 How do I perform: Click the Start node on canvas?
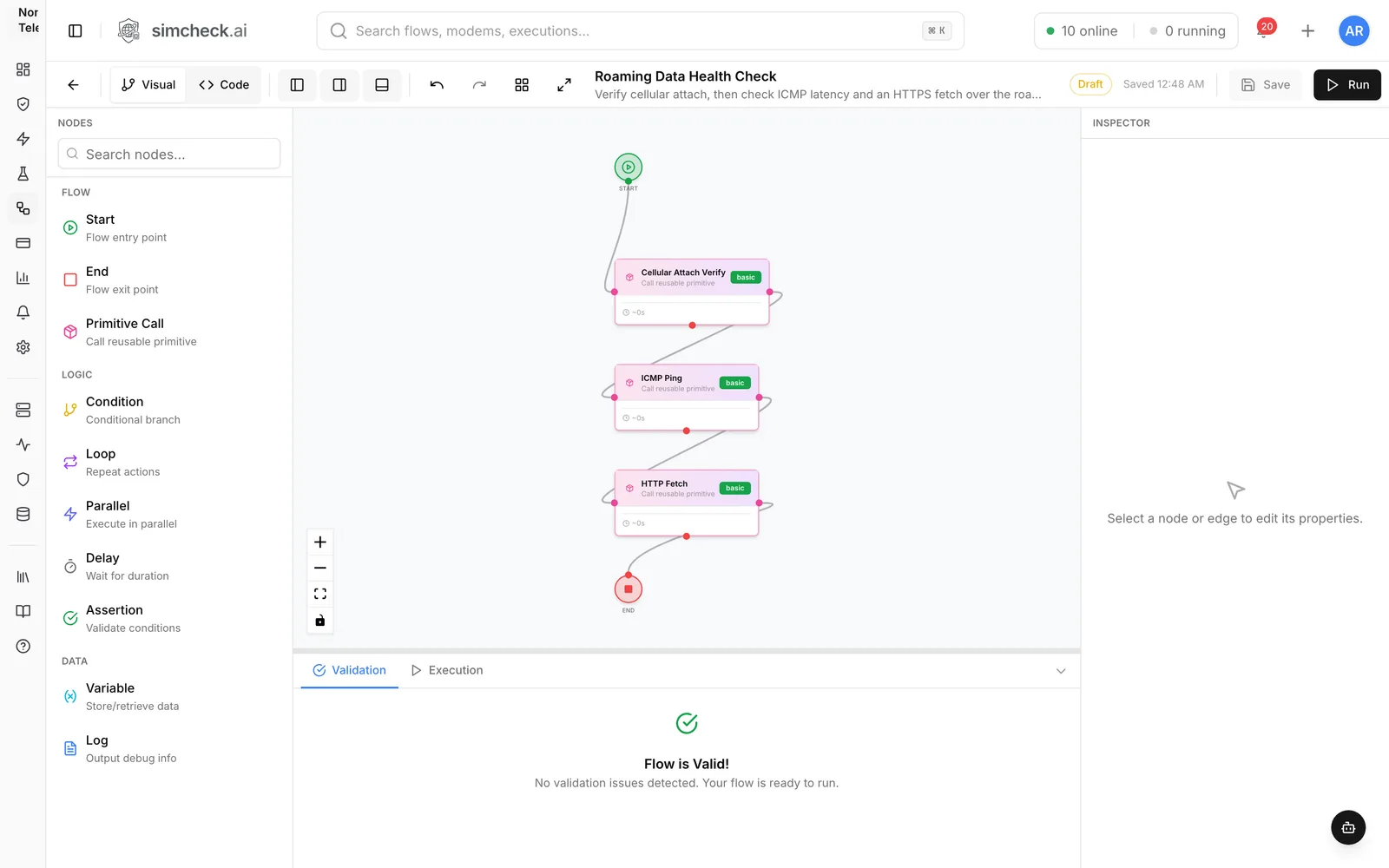[629, 168]
